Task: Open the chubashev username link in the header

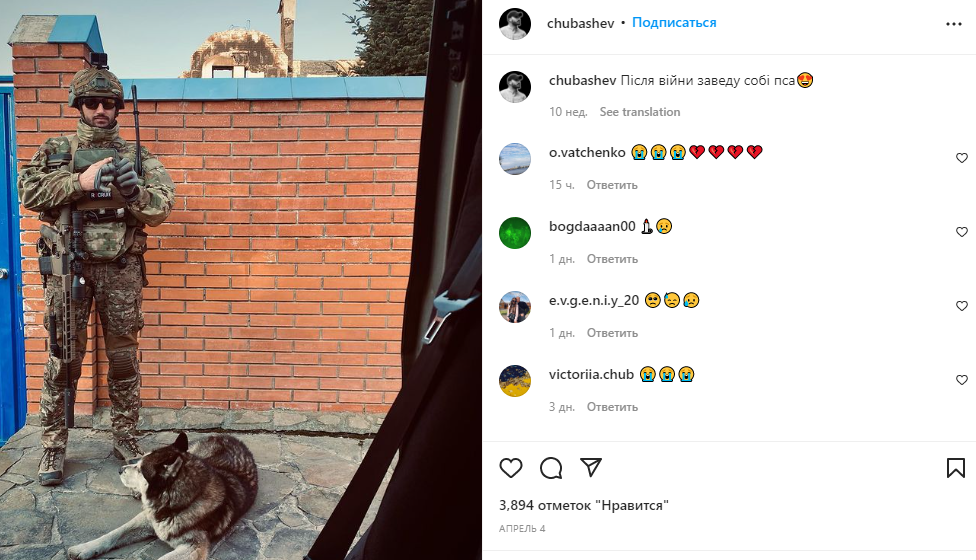Action: [x=580, y=23]
